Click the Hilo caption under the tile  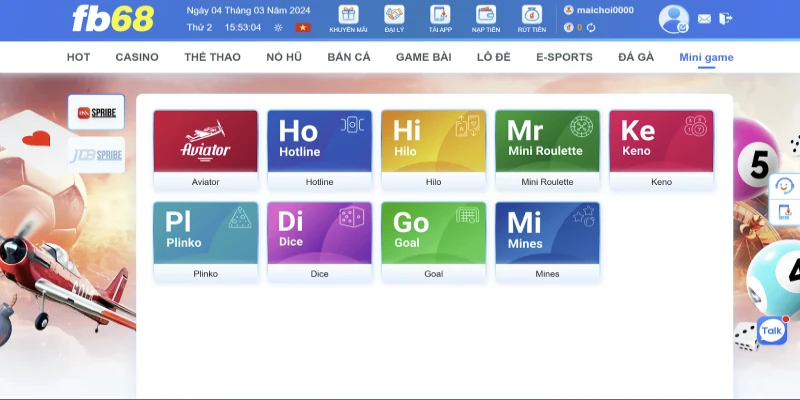[x=434, y=182]
